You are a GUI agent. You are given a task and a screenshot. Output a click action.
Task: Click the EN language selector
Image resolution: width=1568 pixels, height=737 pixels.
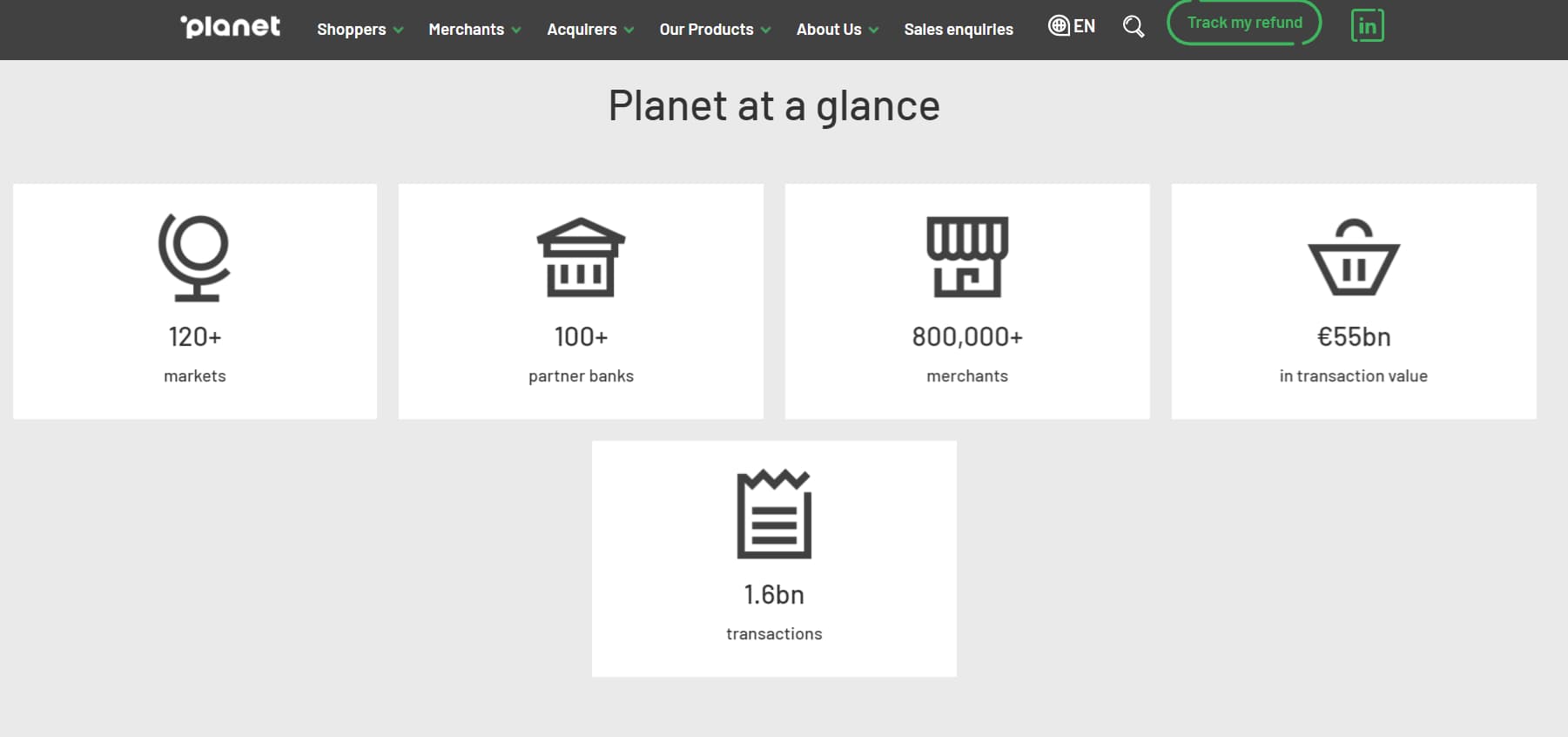click(x=1085, y=25)
